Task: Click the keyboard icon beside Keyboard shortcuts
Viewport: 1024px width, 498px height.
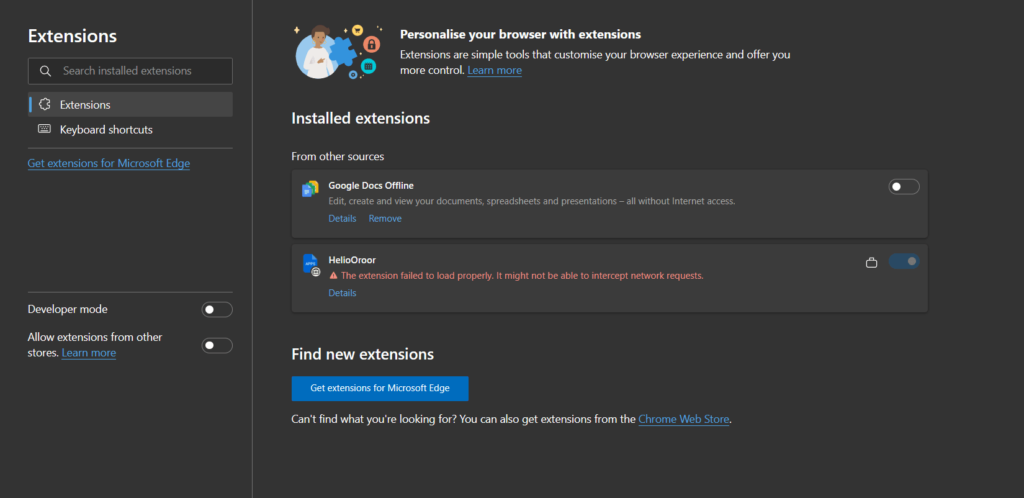Action: point(45,130)
